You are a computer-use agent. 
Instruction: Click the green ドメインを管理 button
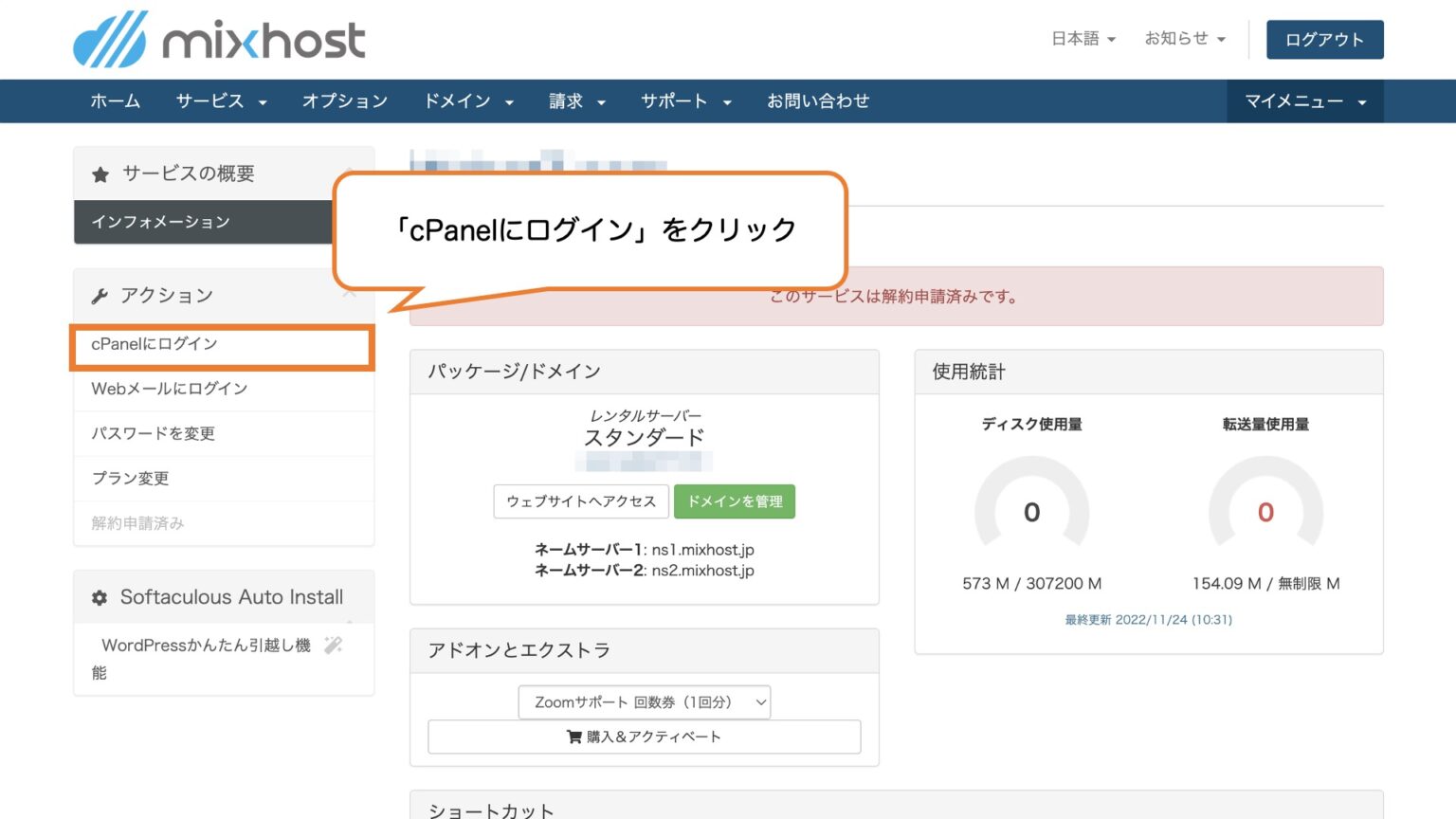coord(735,501)
